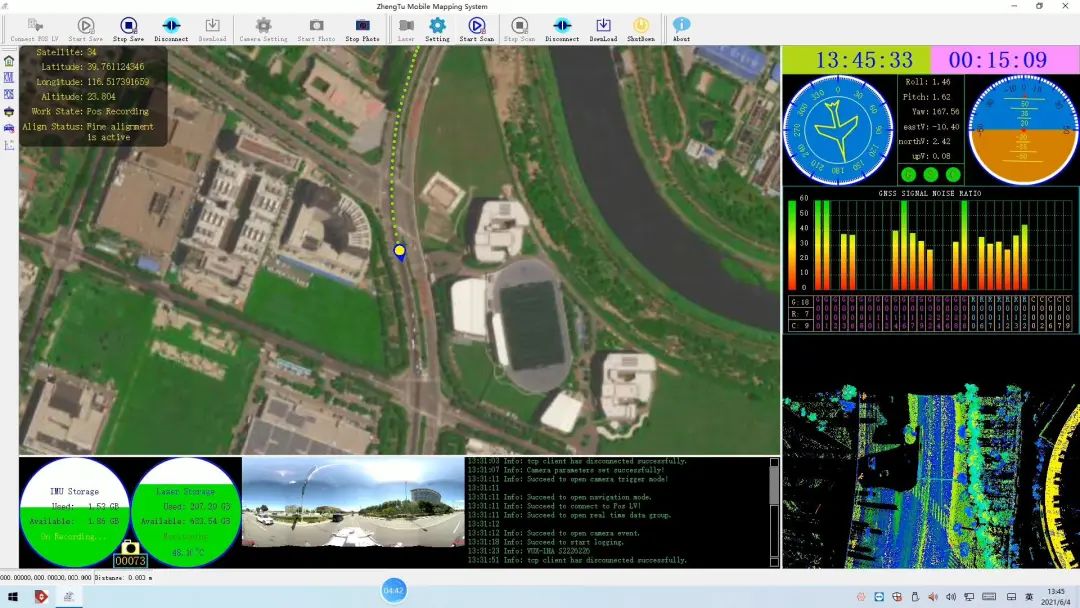Click the log panel vertical scrollbar
Screen dimensions: 1080x608
(x=774, y=512)
